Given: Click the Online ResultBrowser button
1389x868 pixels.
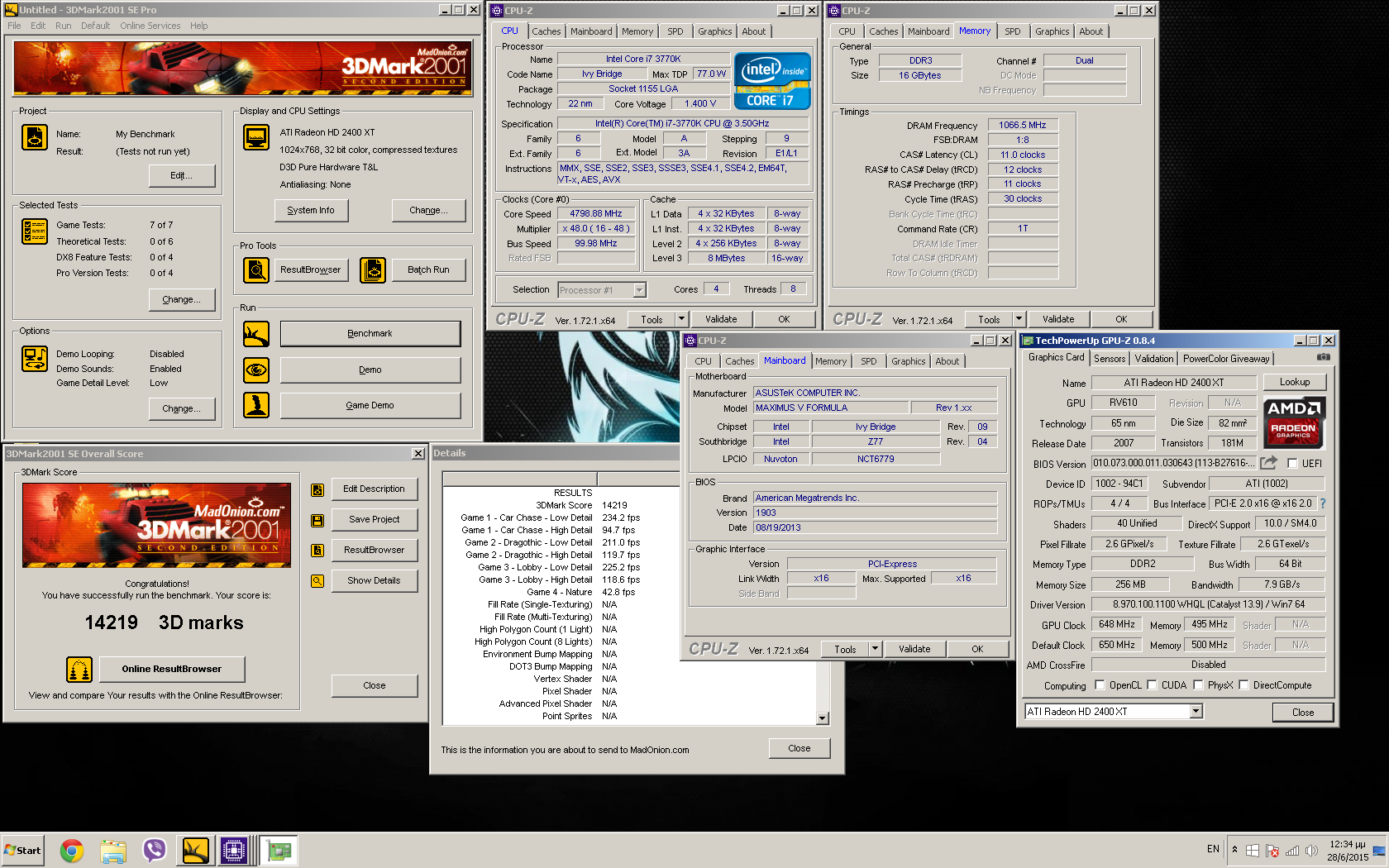Looking at the screenshot, I should tap(172, 669).
